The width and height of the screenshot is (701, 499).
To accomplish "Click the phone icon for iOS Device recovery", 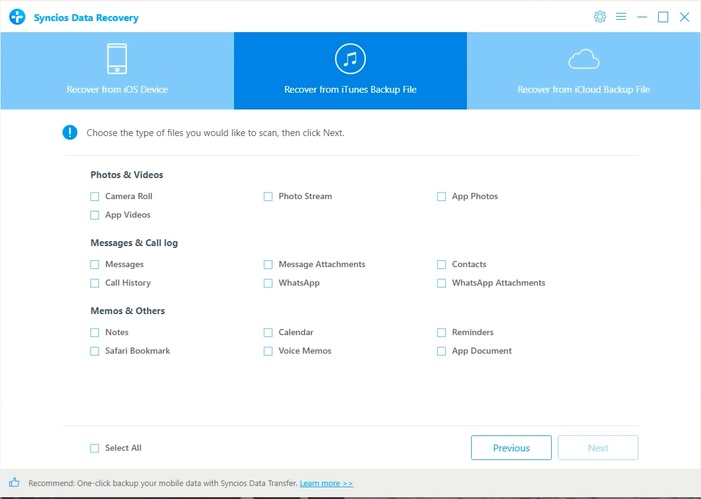I will tap(117, 59).
